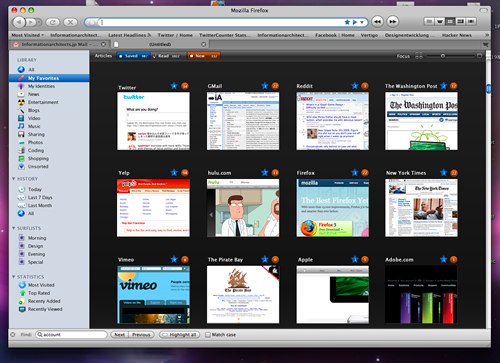Open the Twitter site thumbnail
500x363 pixels.
point(153,121)
